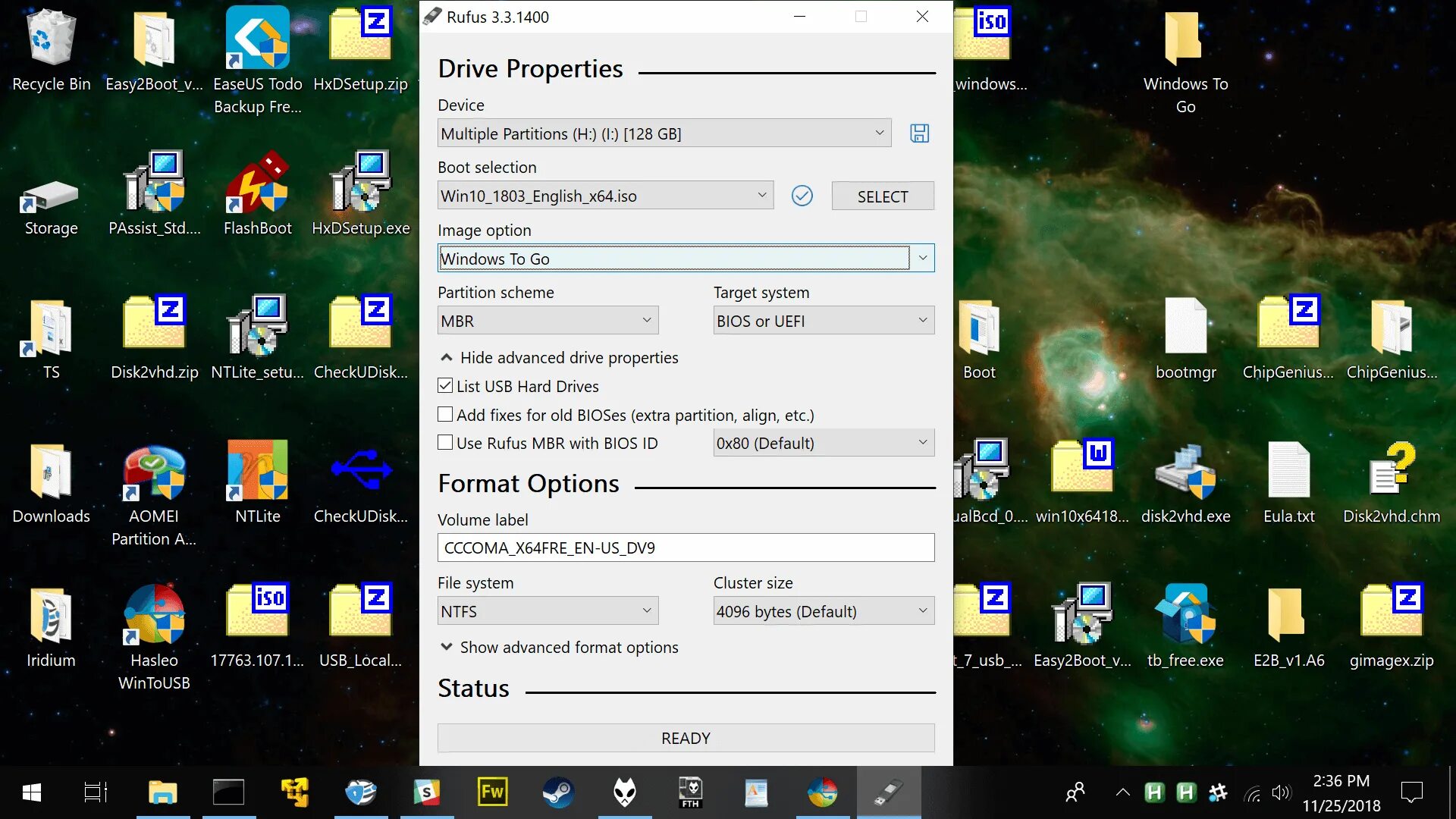Open File Explorer from the taskbar
The height and width of the screenshot is (819, 1456).
click(x=162, y=793)
